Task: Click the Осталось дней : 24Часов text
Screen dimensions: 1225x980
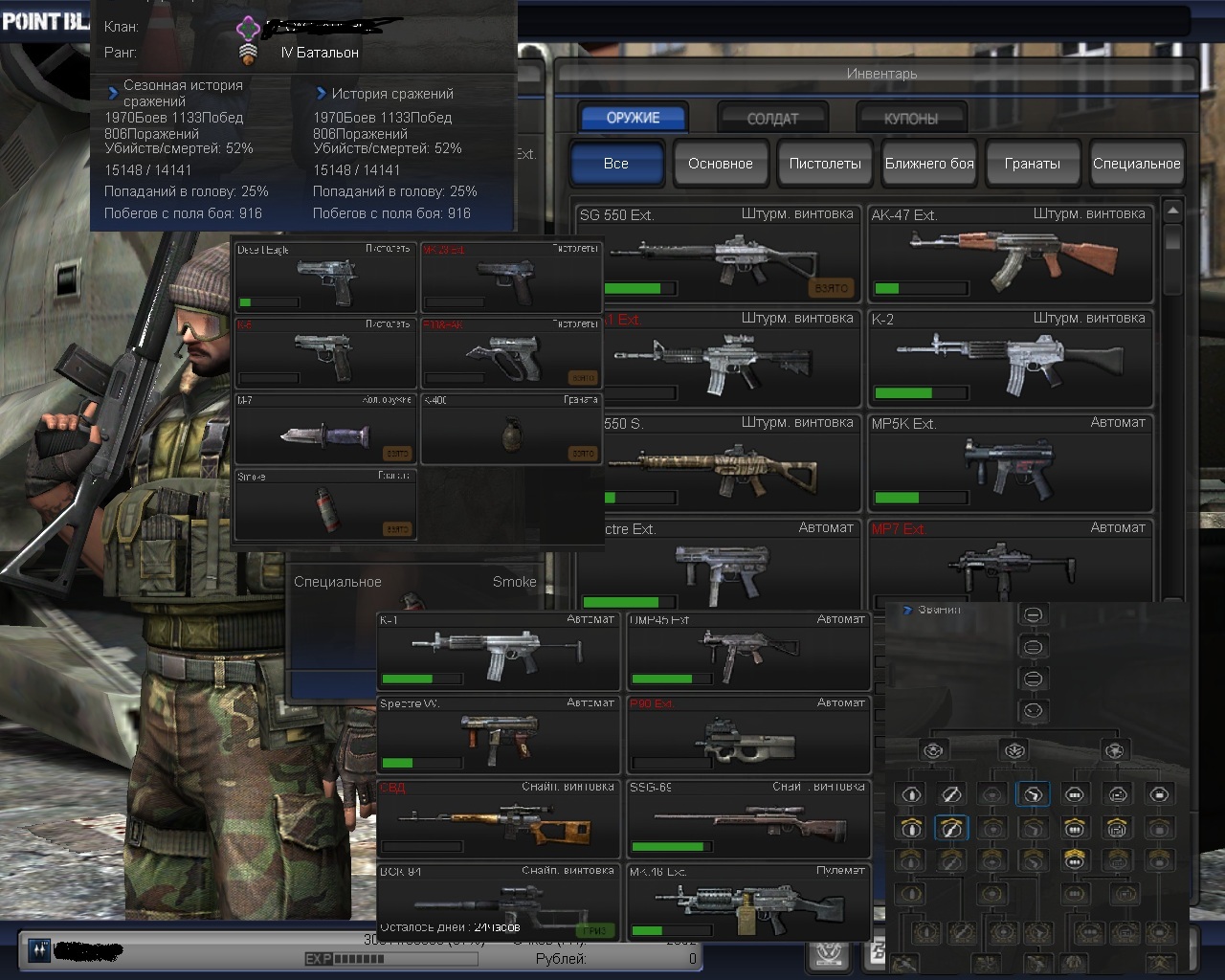Action: pyautogui.click(x=450, y=926)
